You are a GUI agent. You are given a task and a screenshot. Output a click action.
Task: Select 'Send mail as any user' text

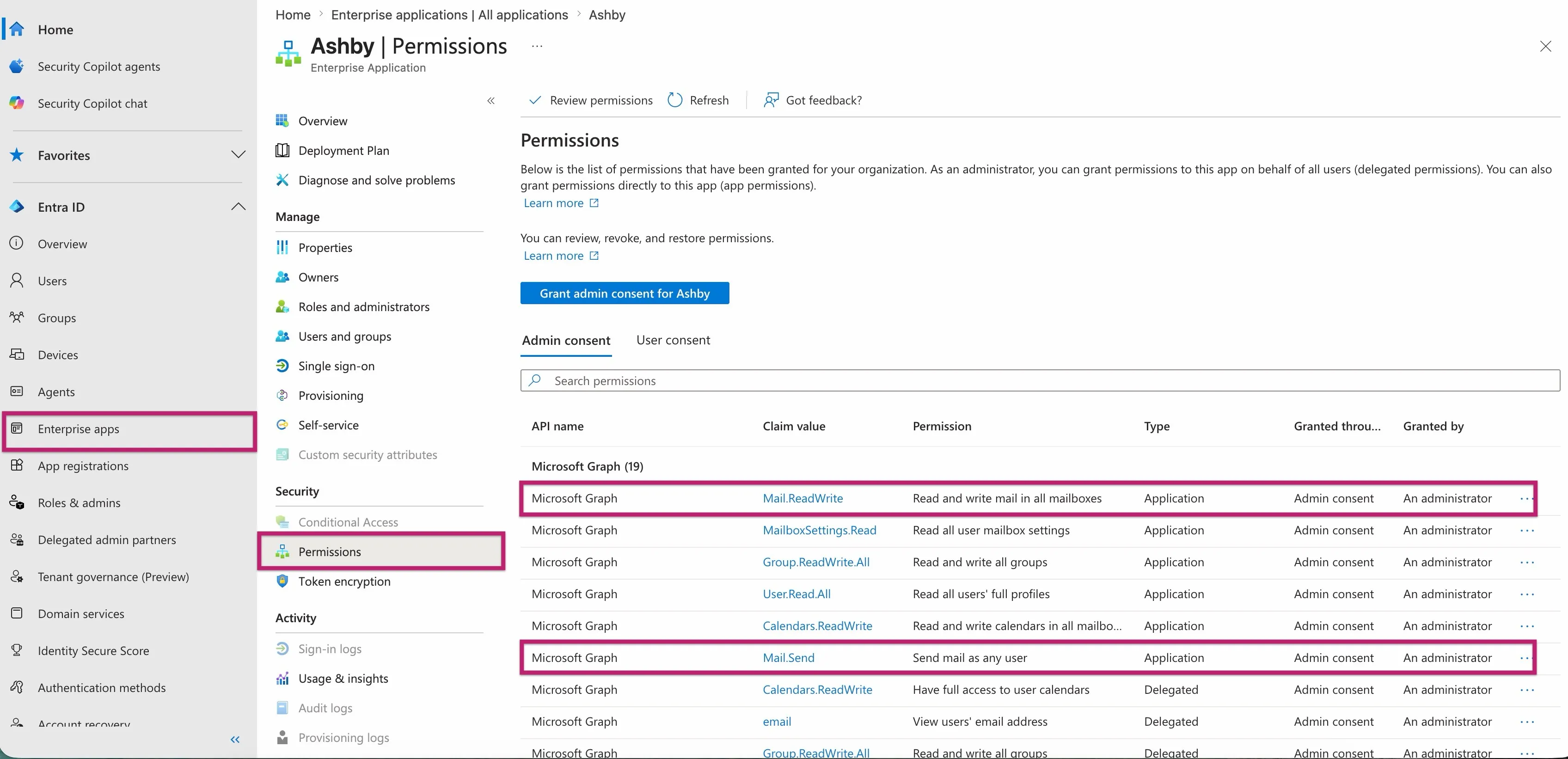[x=970, y=658]
